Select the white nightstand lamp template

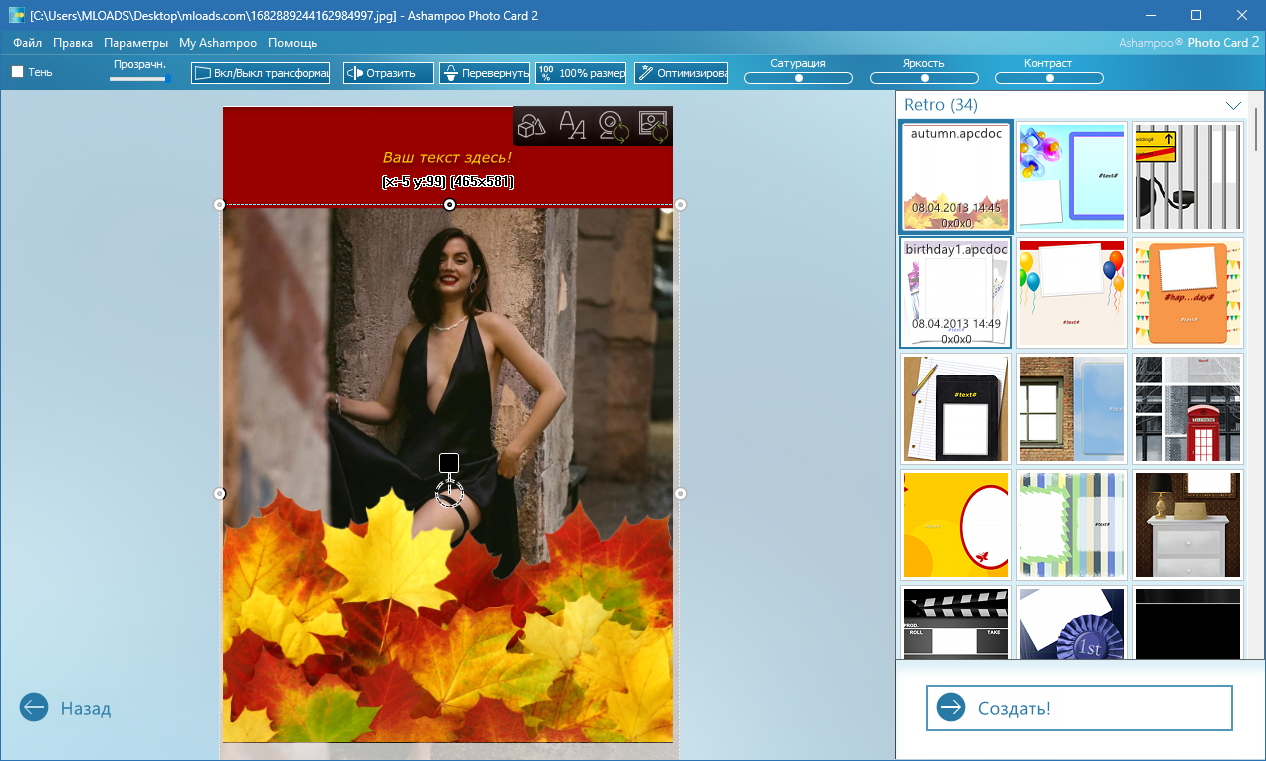[x=1188, y=525]
